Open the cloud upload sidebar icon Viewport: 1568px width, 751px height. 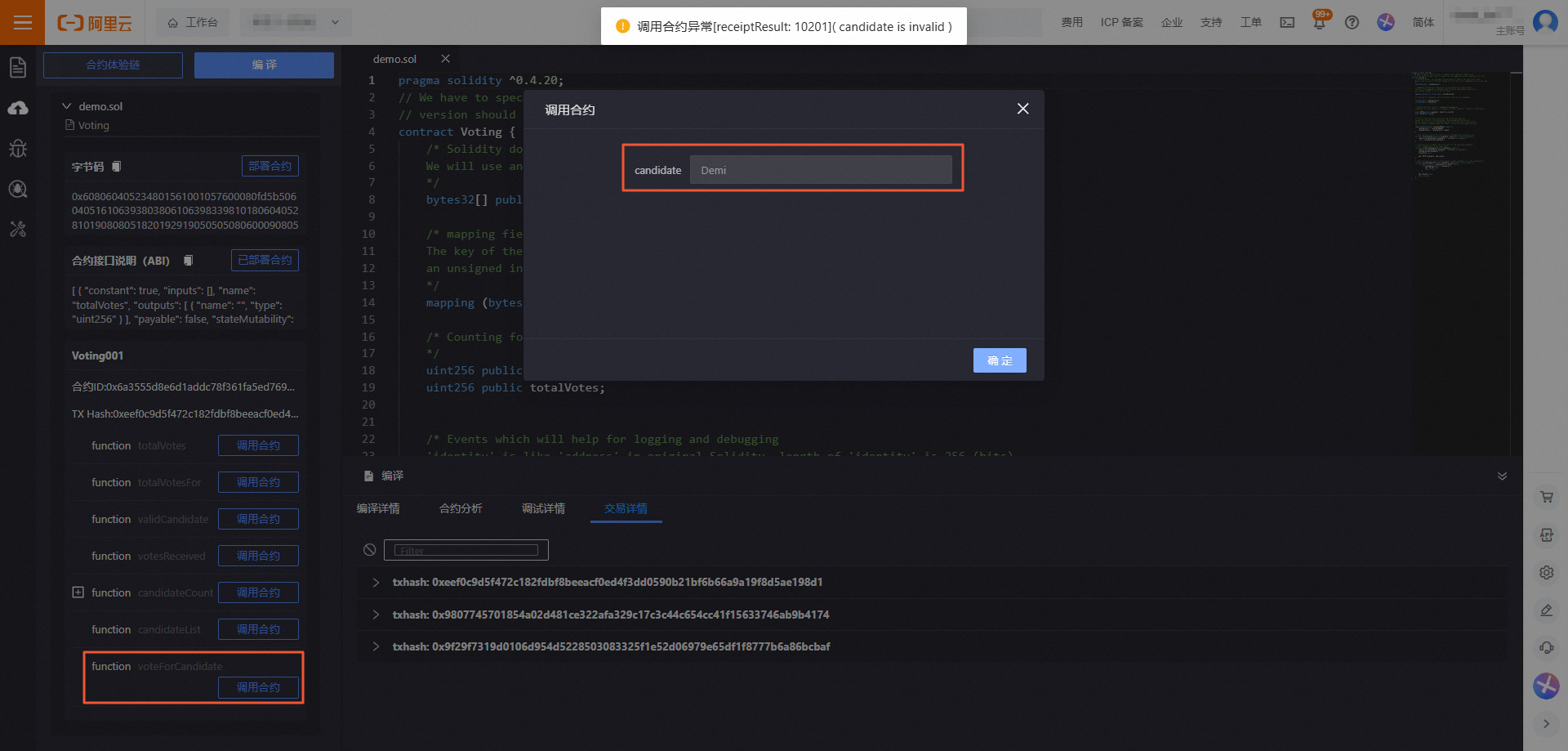(x=18, y=108)
